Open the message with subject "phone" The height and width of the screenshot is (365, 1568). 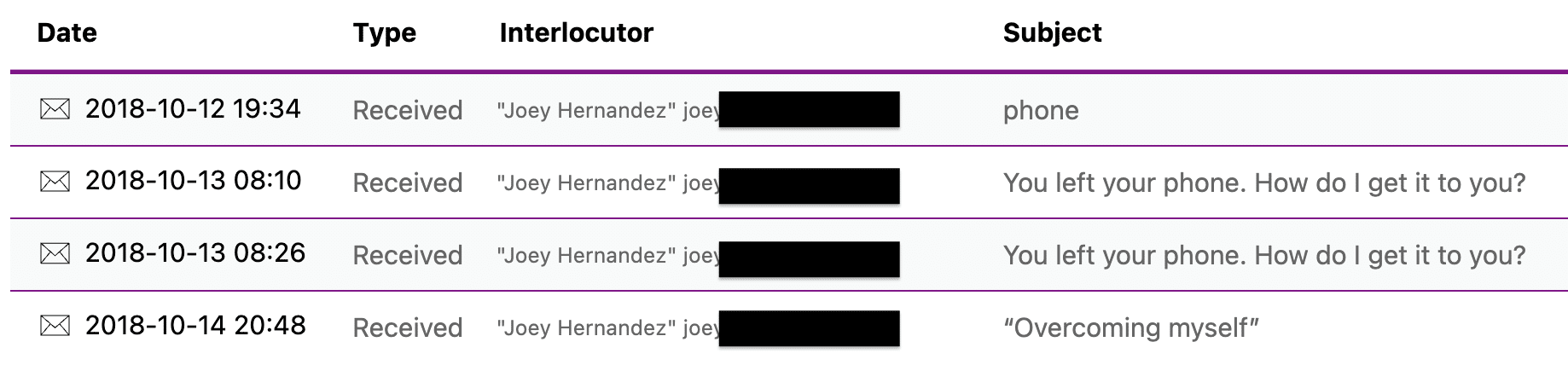click(1041, 110)
